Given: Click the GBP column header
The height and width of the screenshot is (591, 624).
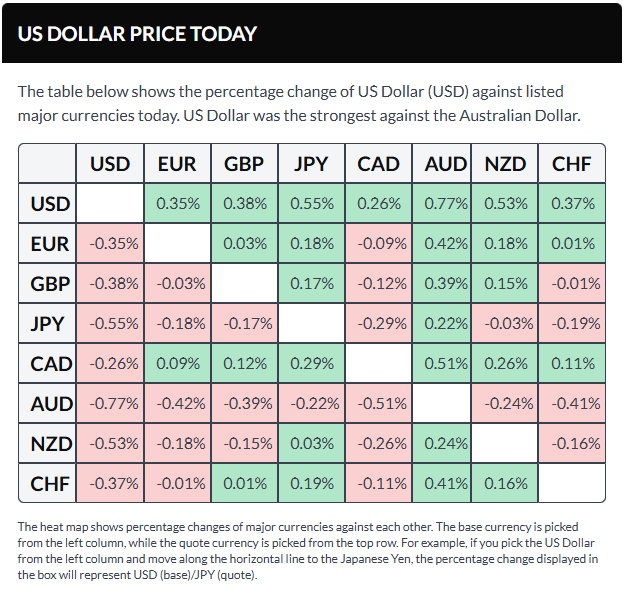Looking at the screenshot, I should 244,163.
